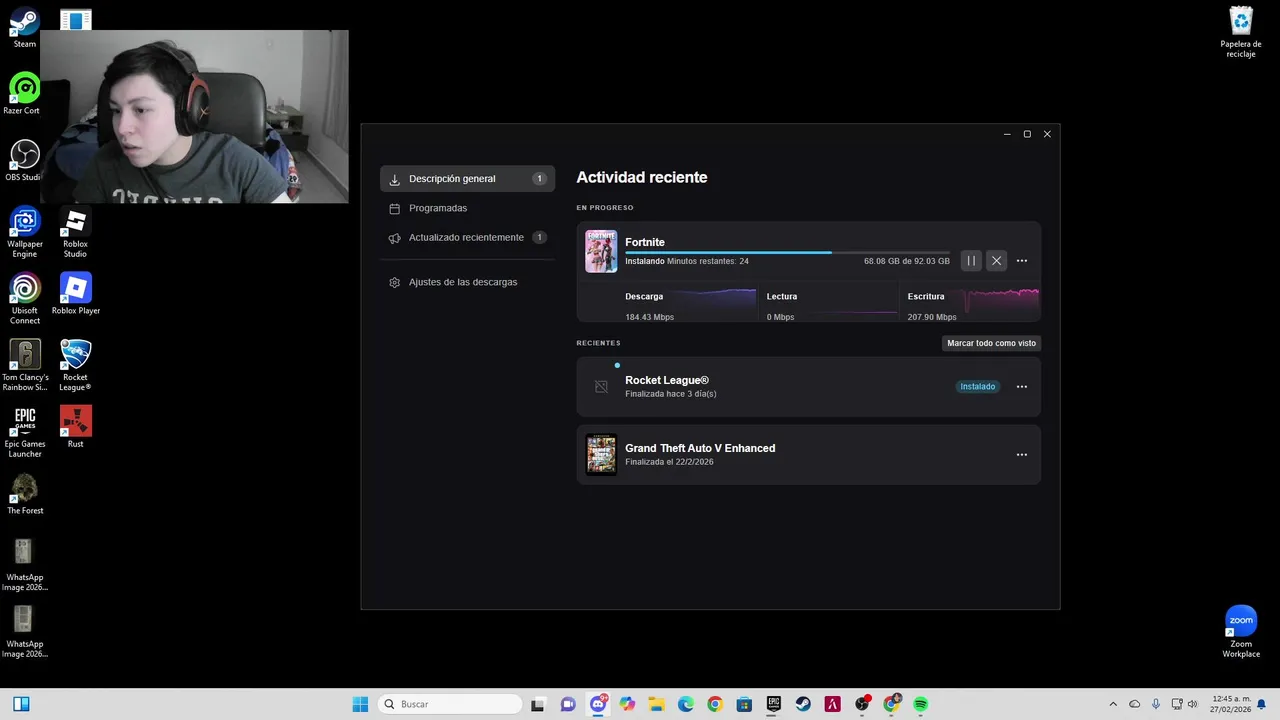Screen dimensions: 1280x720
Task: Click the Grand Theft Auto V thumbnail
Action: pos(601,455)
